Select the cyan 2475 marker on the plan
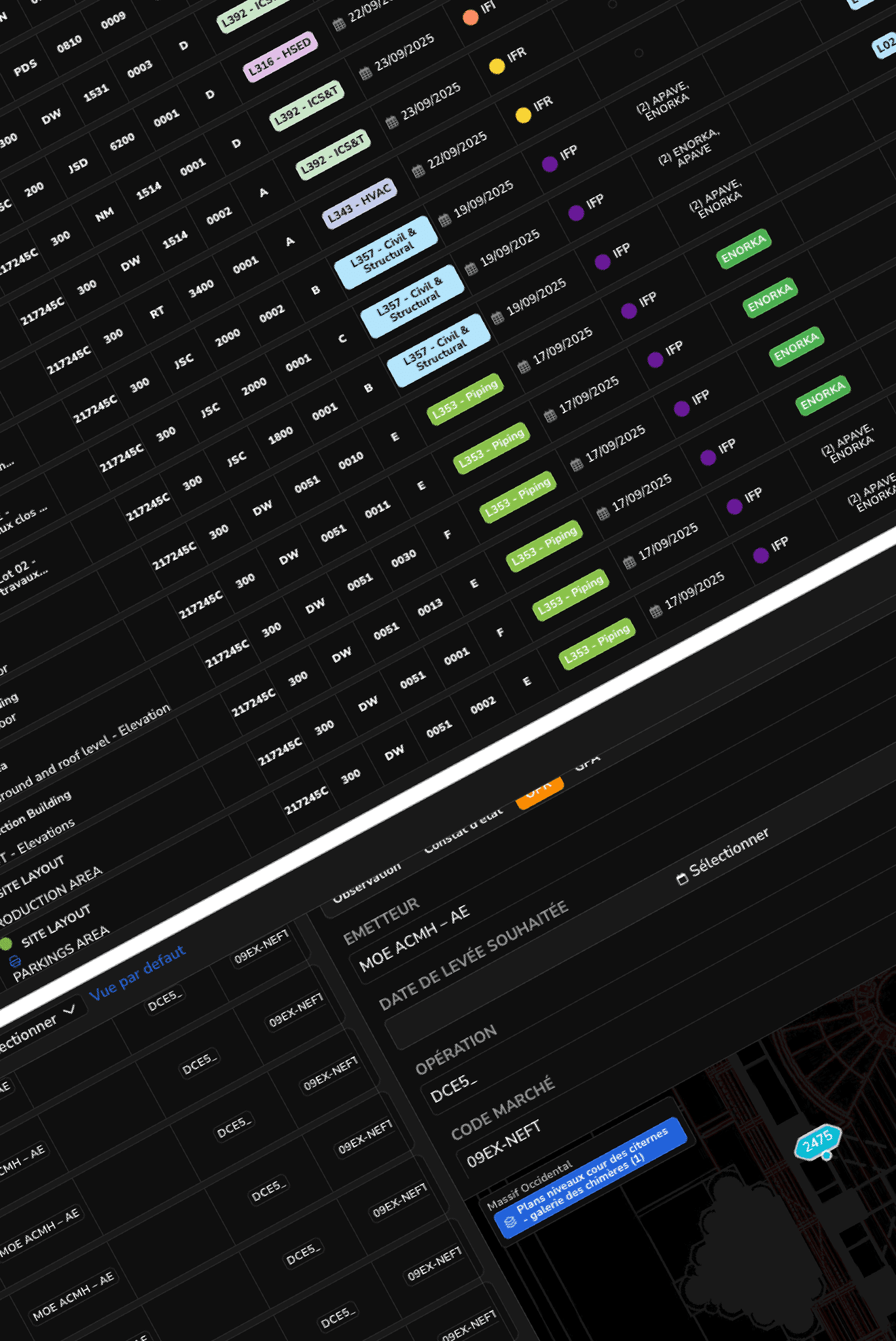This screenshot has height=1341, width=896. coord(818,1142)
